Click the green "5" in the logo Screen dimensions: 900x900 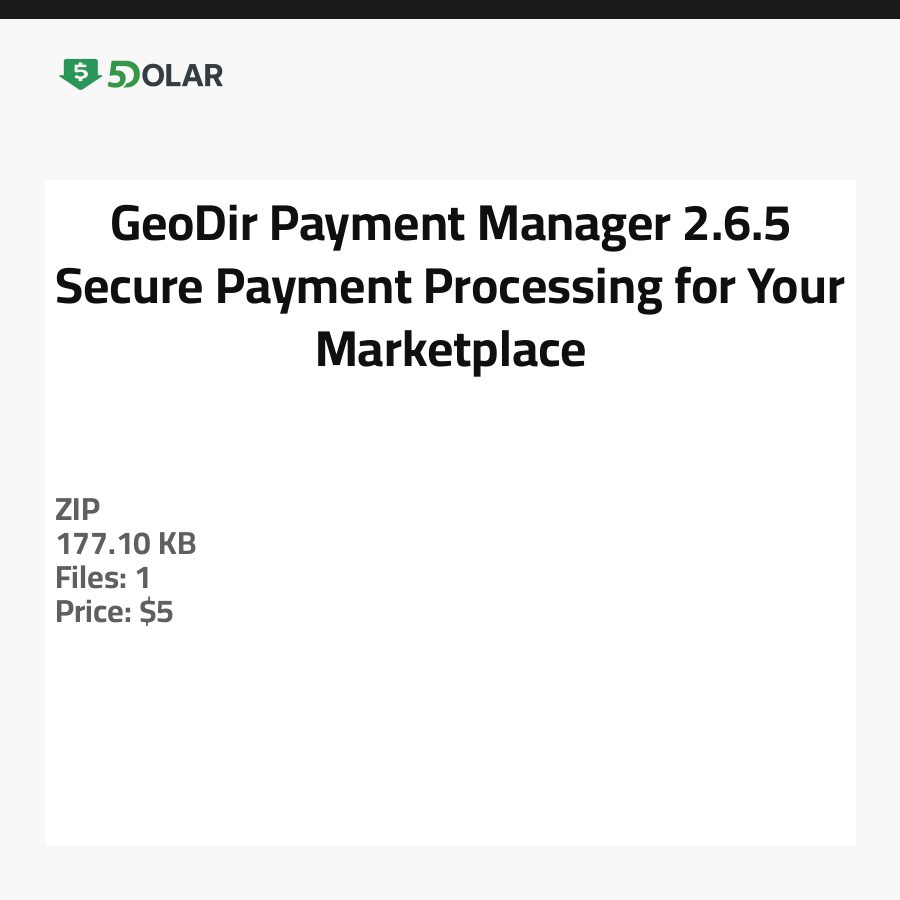pos(117,75)
